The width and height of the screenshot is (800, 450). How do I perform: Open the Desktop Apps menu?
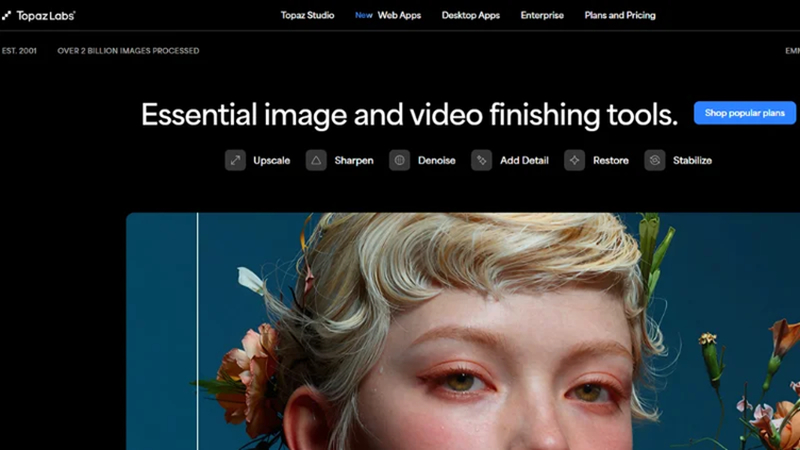pos(470,15)
